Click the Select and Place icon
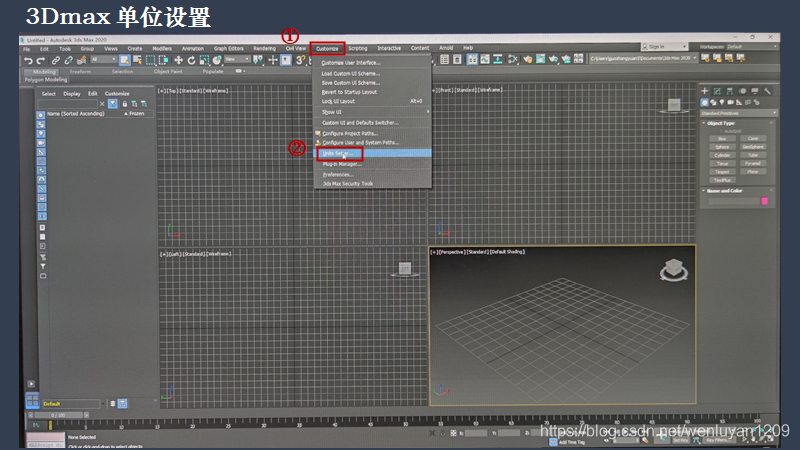800x450 pixels. pos(217,60)
